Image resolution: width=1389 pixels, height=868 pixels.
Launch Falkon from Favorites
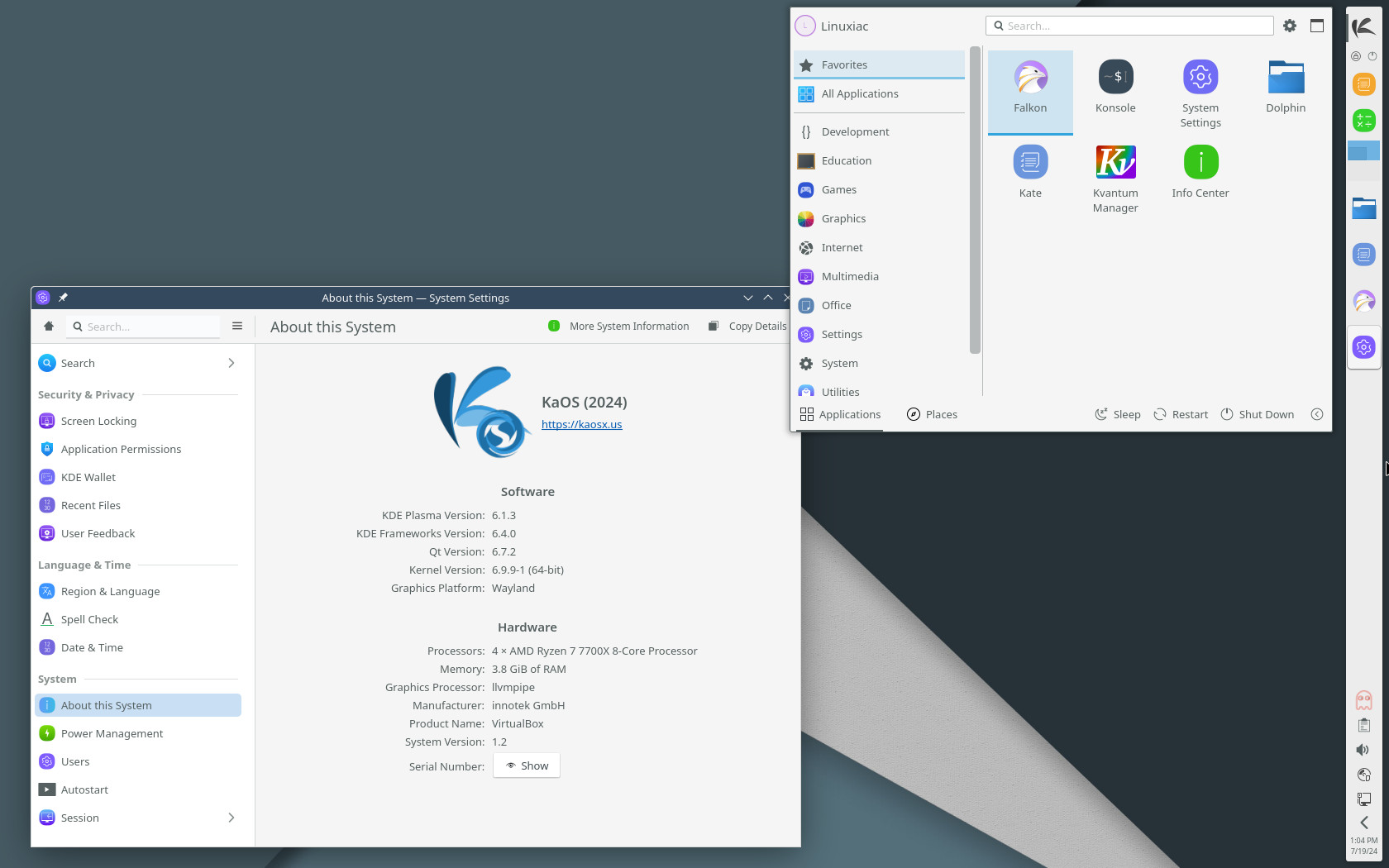point(1030,92)
